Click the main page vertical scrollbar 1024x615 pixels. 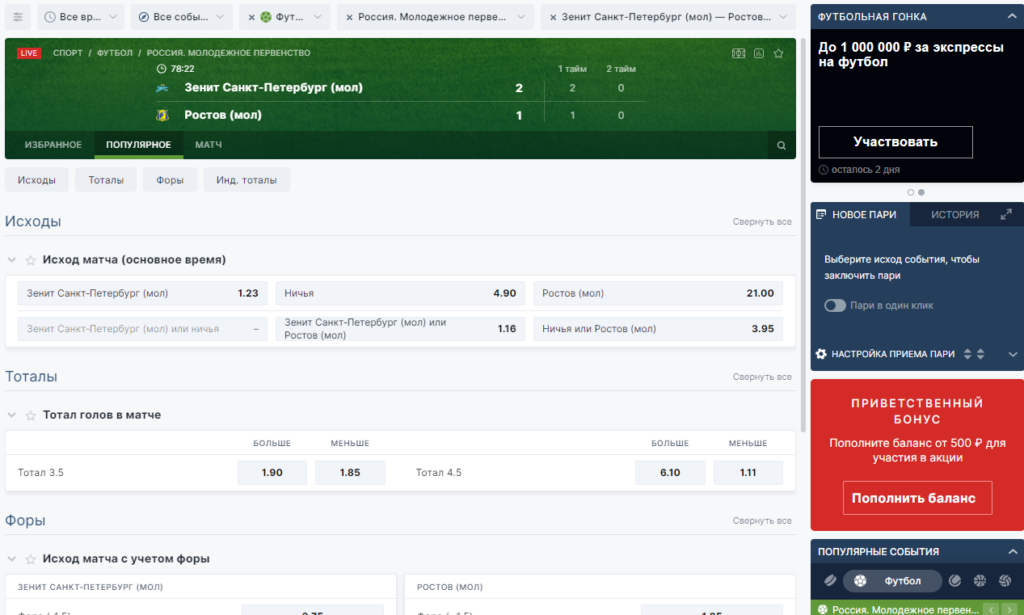coord(803,235)
